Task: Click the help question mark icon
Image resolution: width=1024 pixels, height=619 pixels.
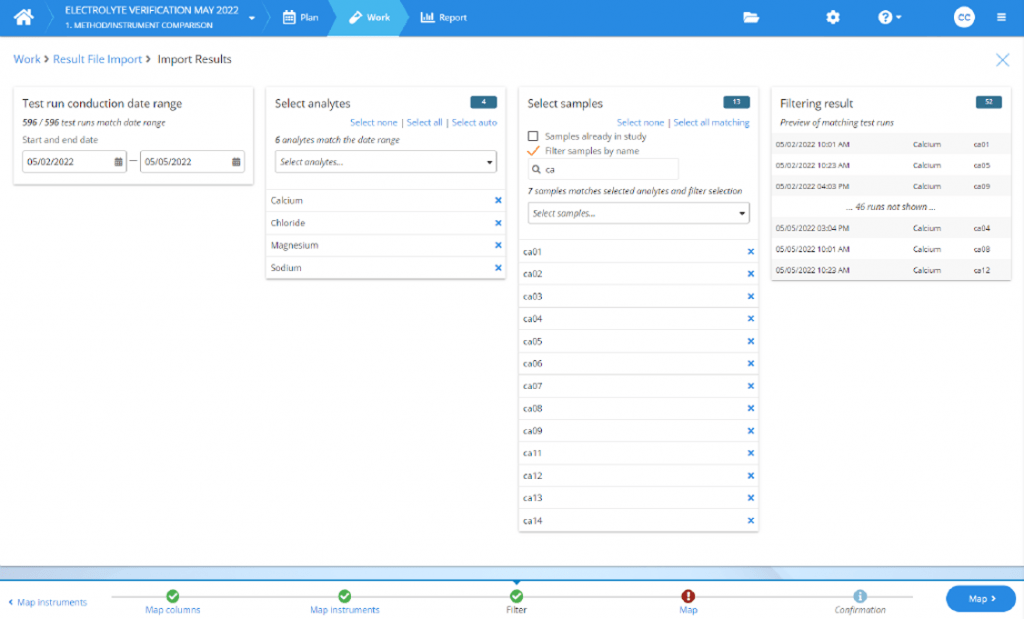Action: pos(886,17)
